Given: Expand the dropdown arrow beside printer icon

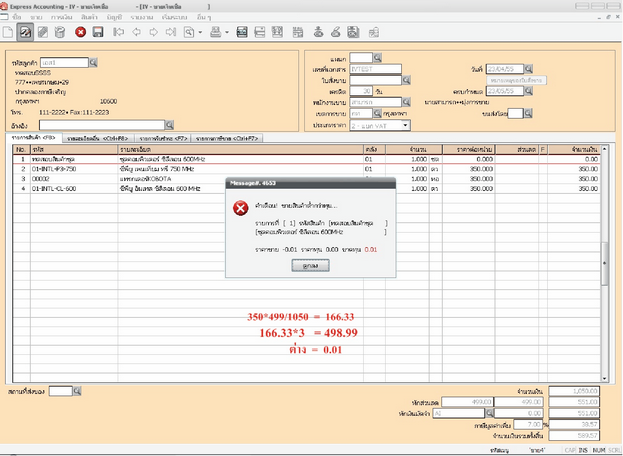Looking at the screenshot, I should tap(226, 34).
